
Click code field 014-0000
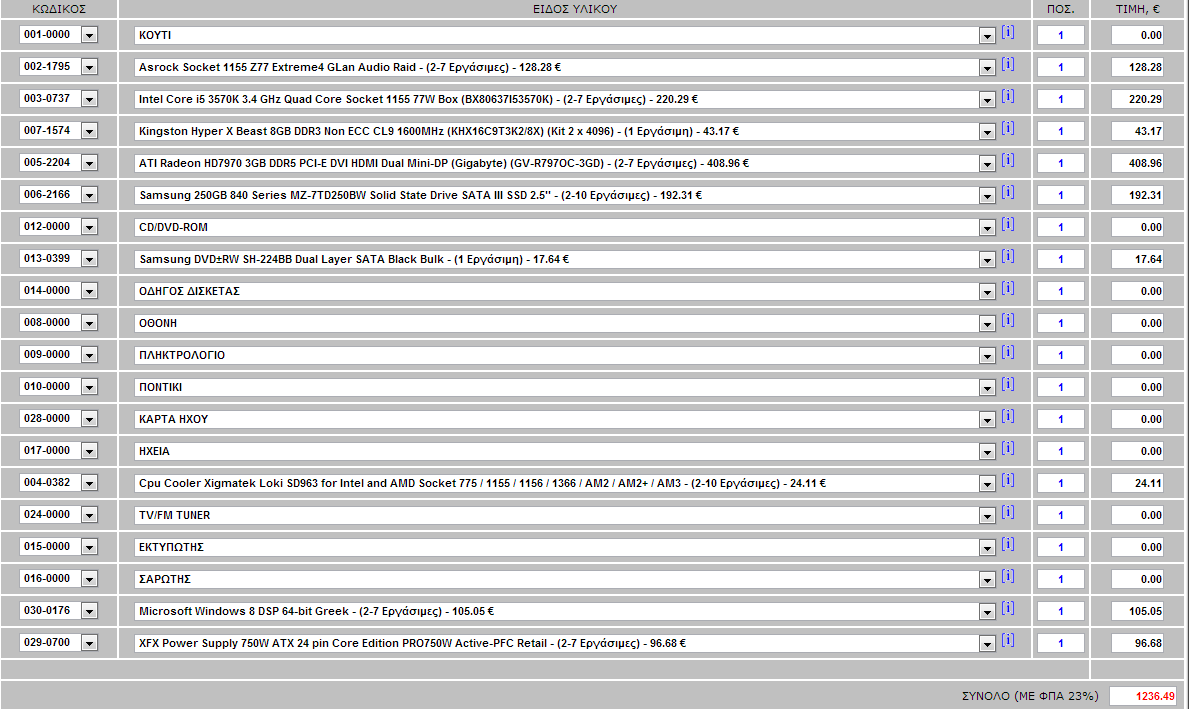pos(50,290)
